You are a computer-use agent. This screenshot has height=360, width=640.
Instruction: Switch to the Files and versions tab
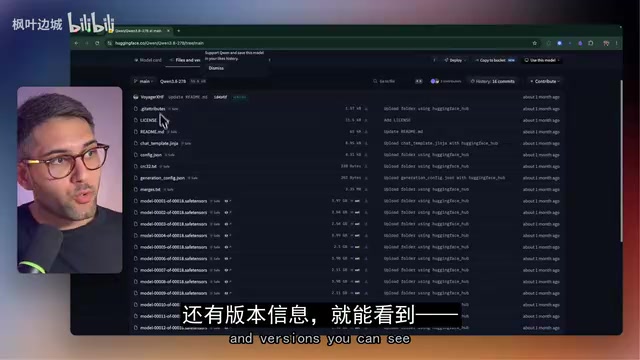185,60
